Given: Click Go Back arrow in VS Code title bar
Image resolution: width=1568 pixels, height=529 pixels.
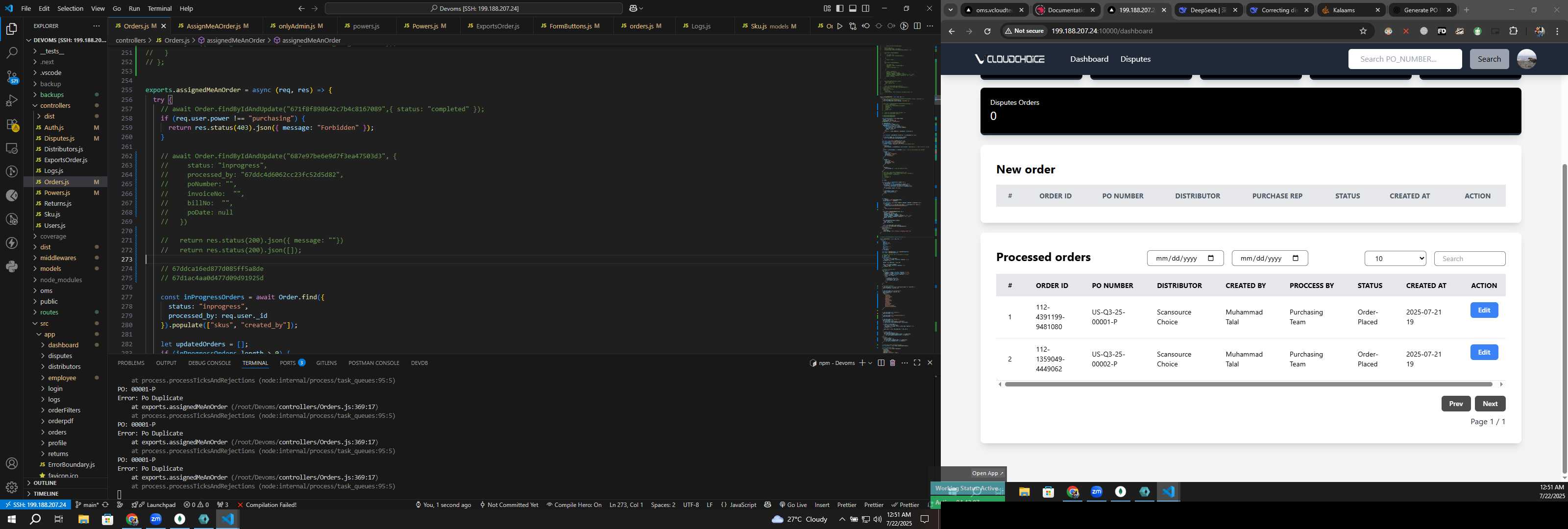Looking at the screenshot, I should [x=301, y=8].
